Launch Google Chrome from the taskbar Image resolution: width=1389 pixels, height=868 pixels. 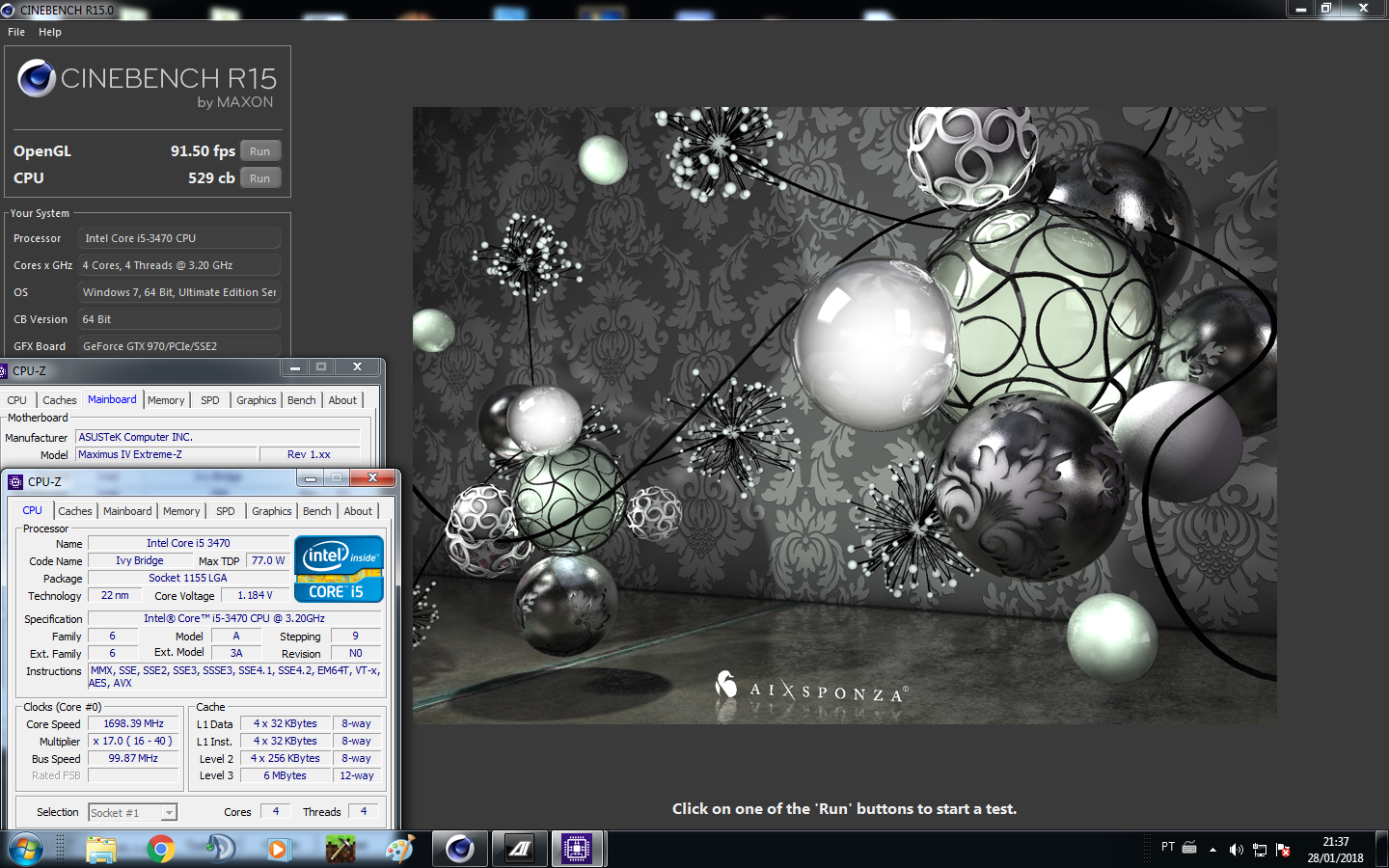coord(161,850)
